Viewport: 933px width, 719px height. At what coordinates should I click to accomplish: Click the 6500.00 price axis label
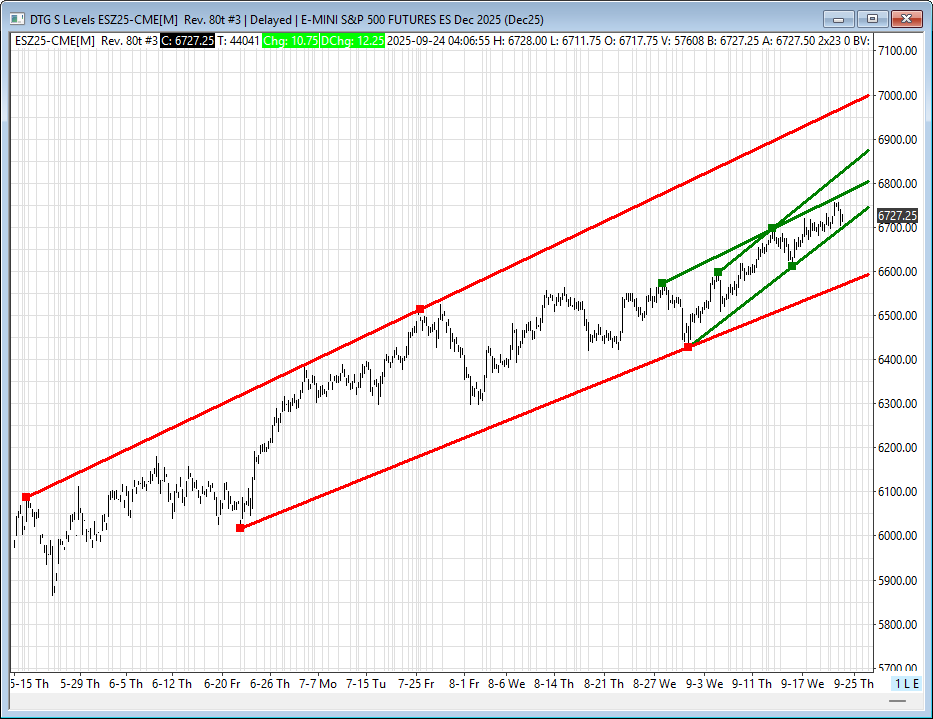tap(897, 315)
